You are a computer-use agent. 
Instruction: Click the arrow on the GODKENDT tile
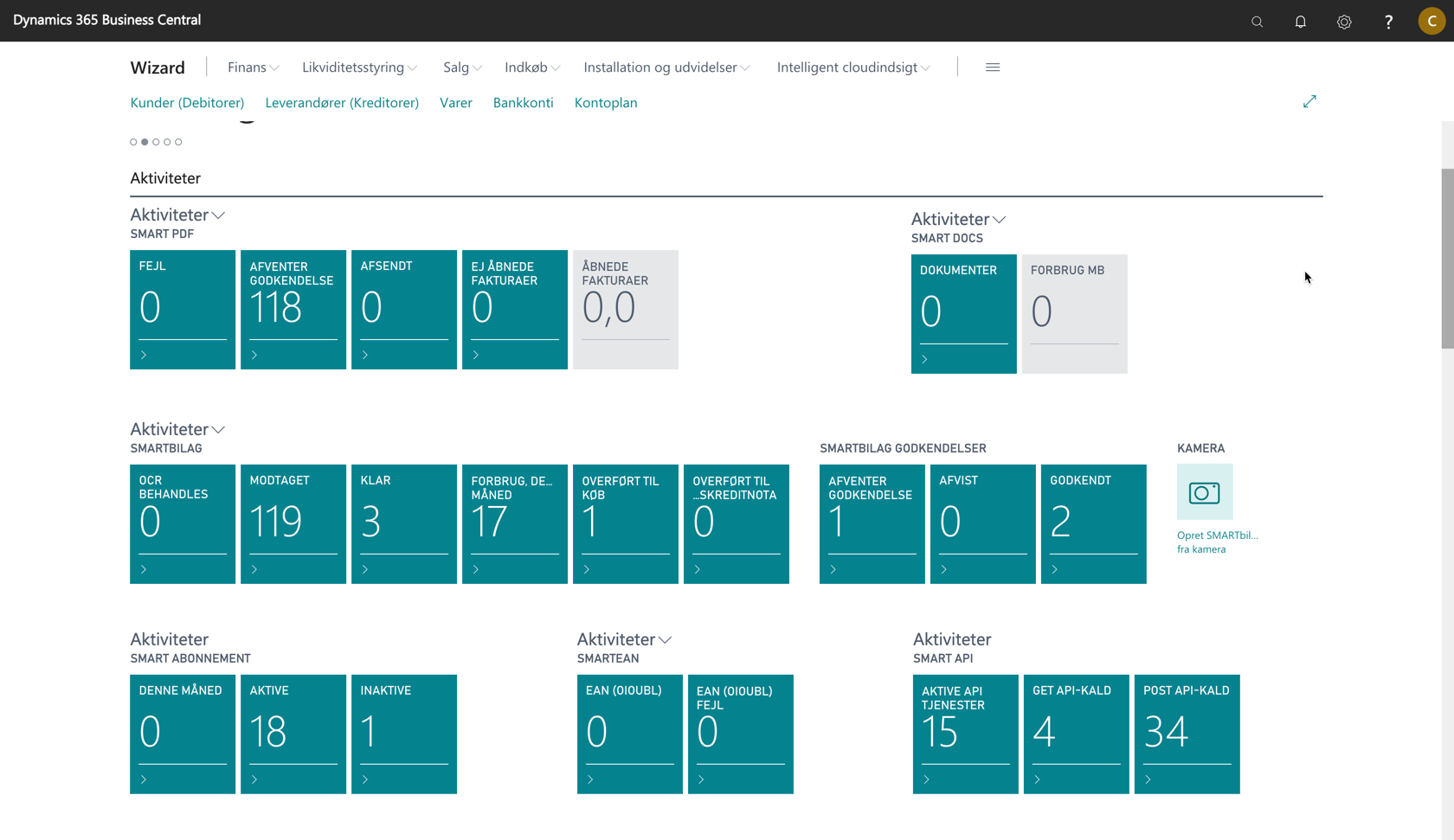[x=1054, y=569]
